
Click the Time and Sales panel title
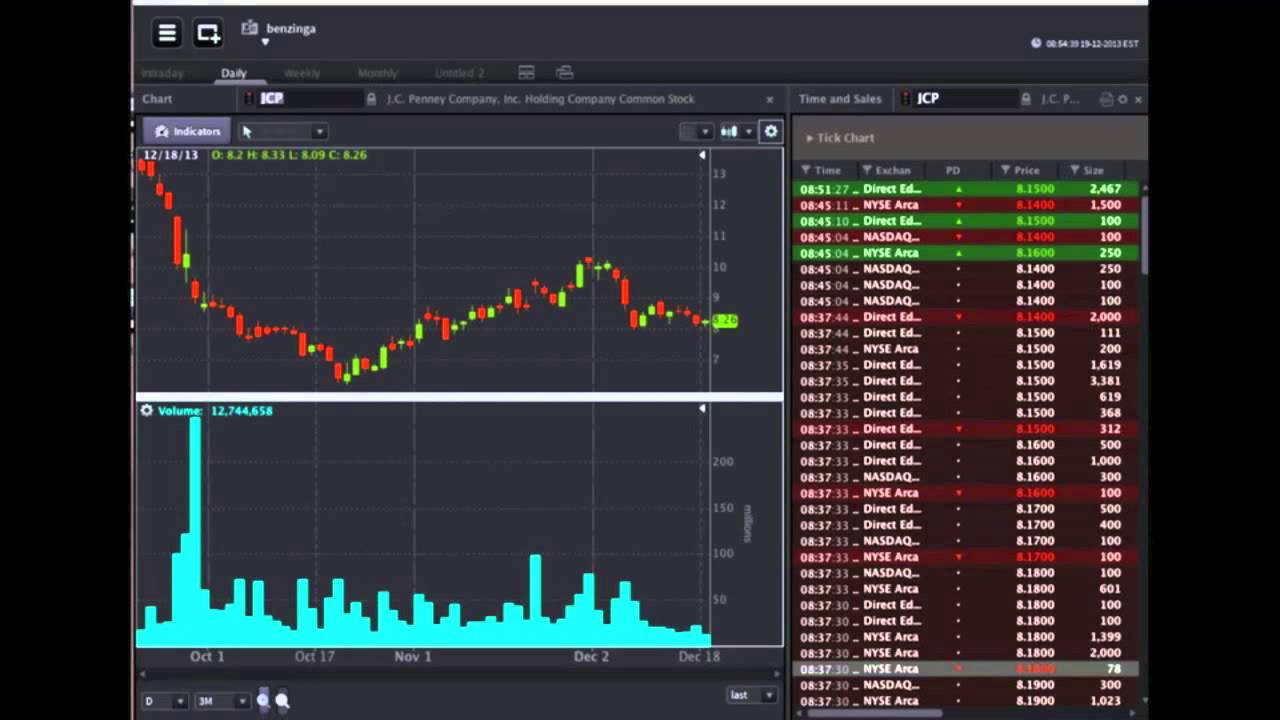coord(840,99)
